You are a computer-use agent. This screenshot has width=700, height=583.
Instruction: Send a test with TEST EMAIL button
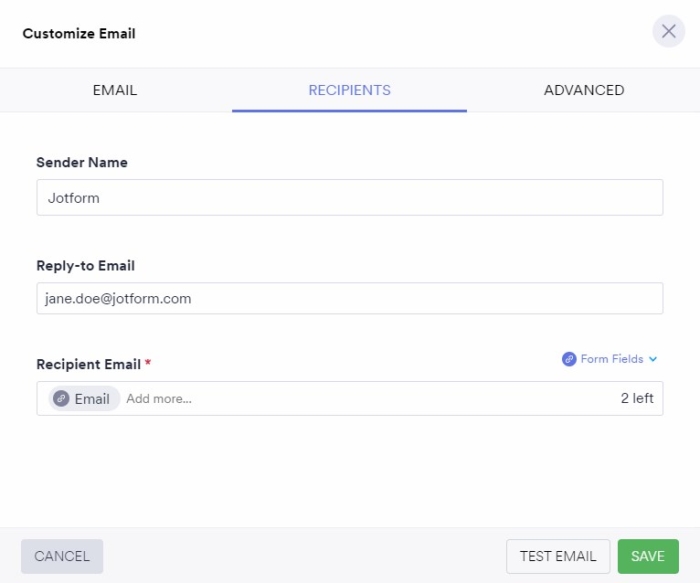coord(558,556)
